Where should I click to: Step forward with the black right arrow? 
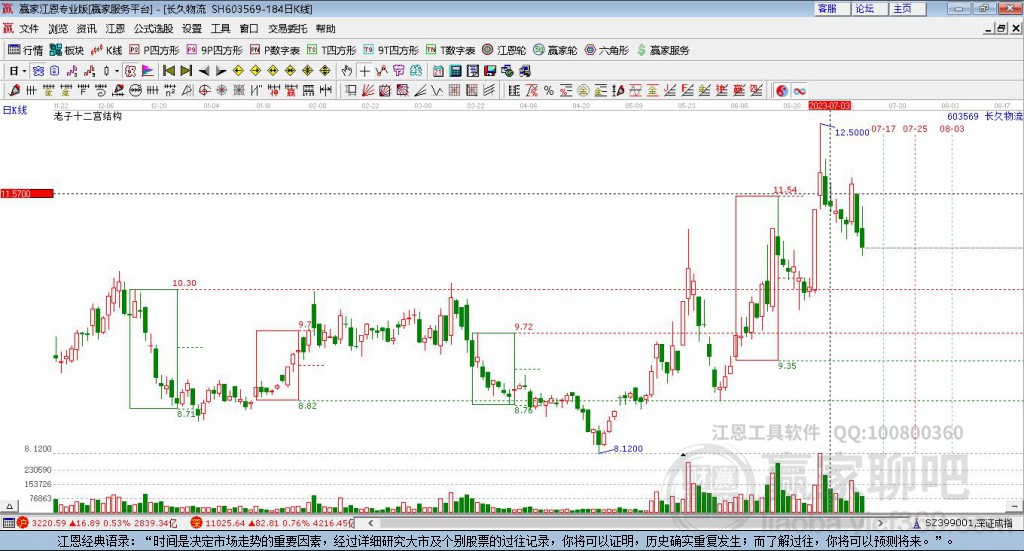(221, 71)
